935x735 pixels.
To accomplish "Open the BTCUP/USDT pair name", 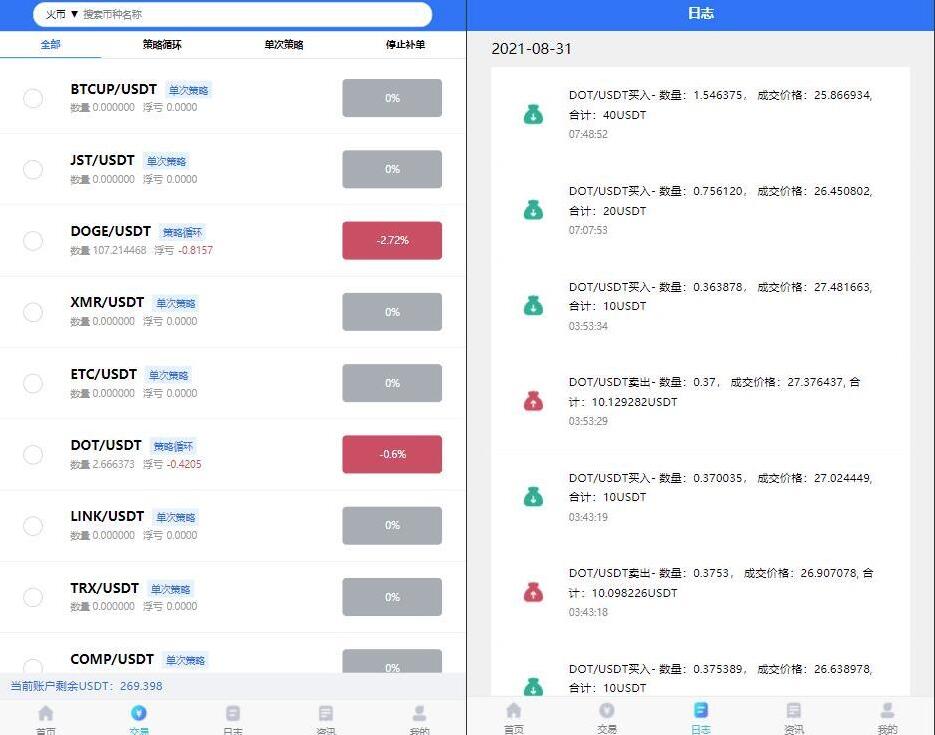I will click(x=113, y=89).
